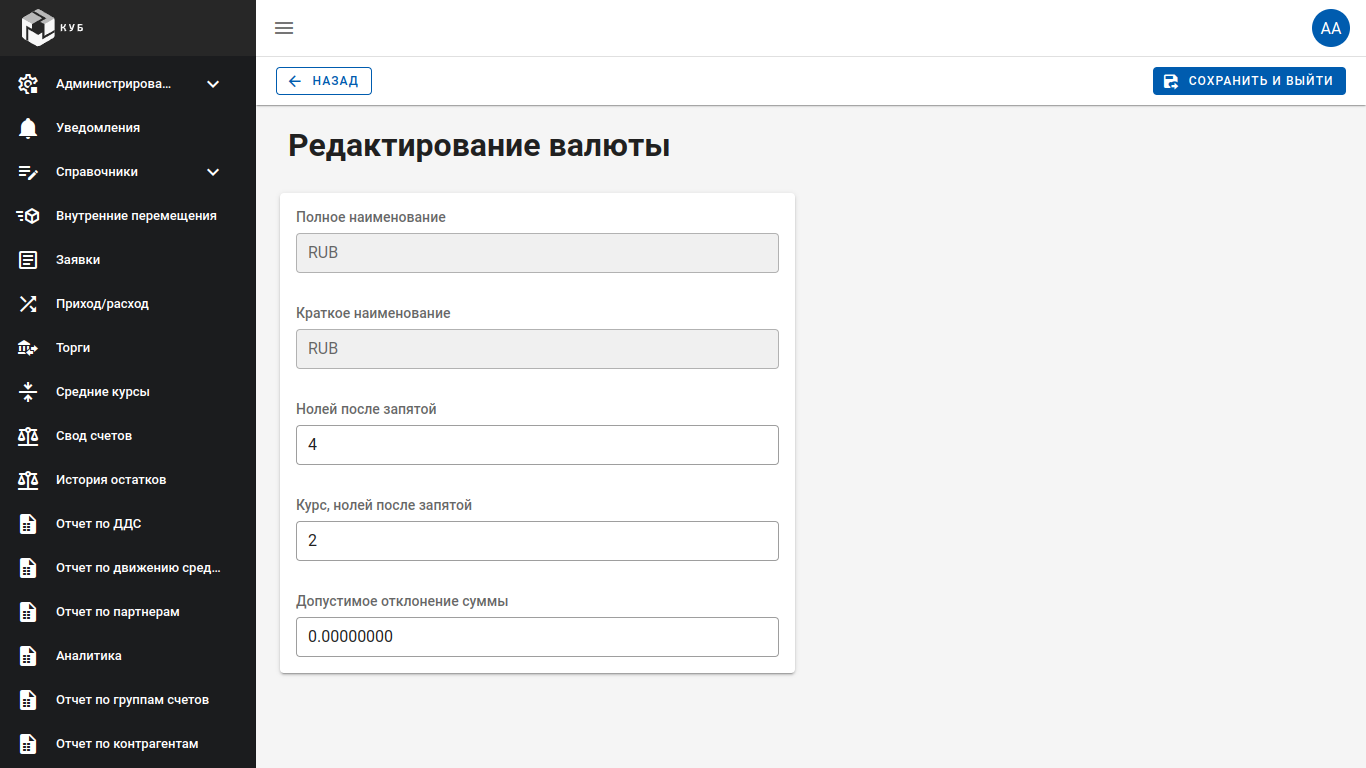Click the Краткое наименование label
This screenshot has width=1366, height=768.
[373, 313]
